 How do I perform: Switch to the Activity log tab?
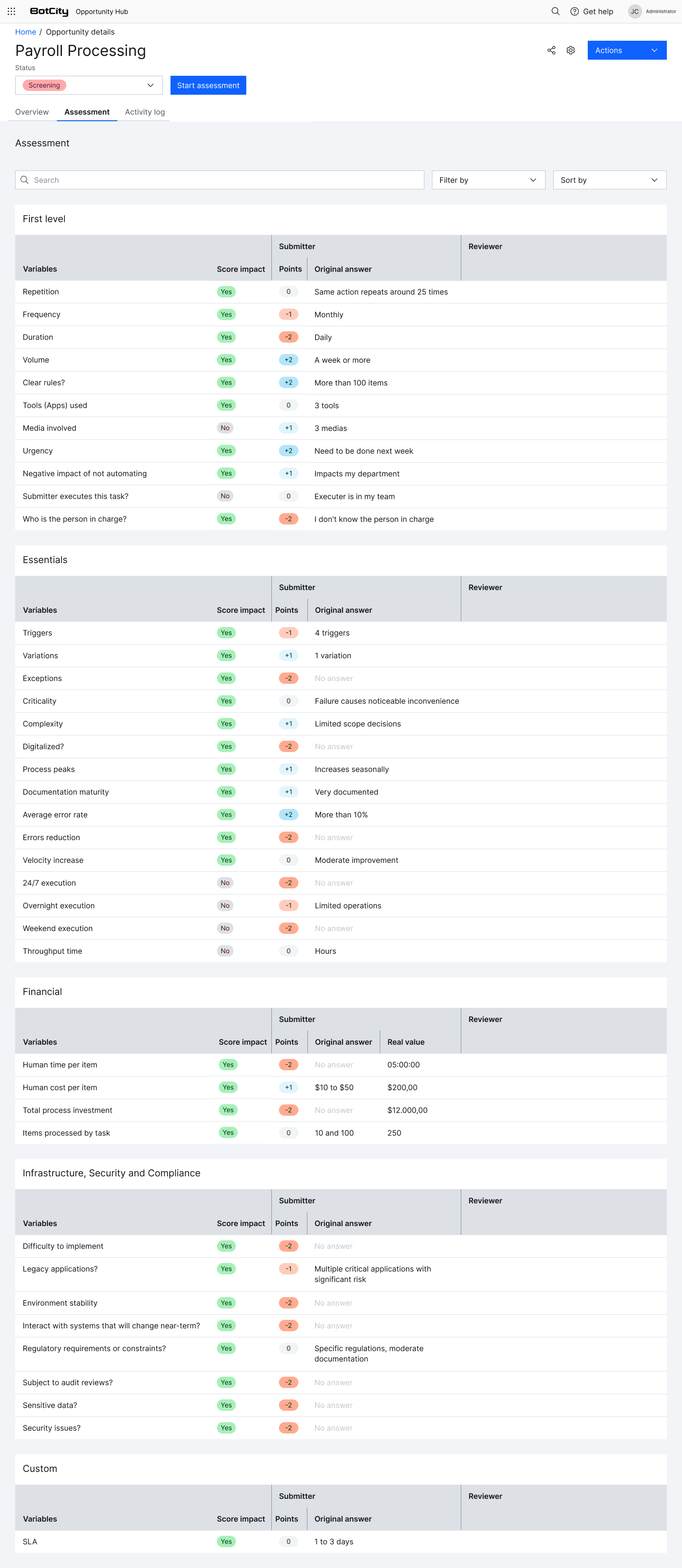(x=144, y=112)
